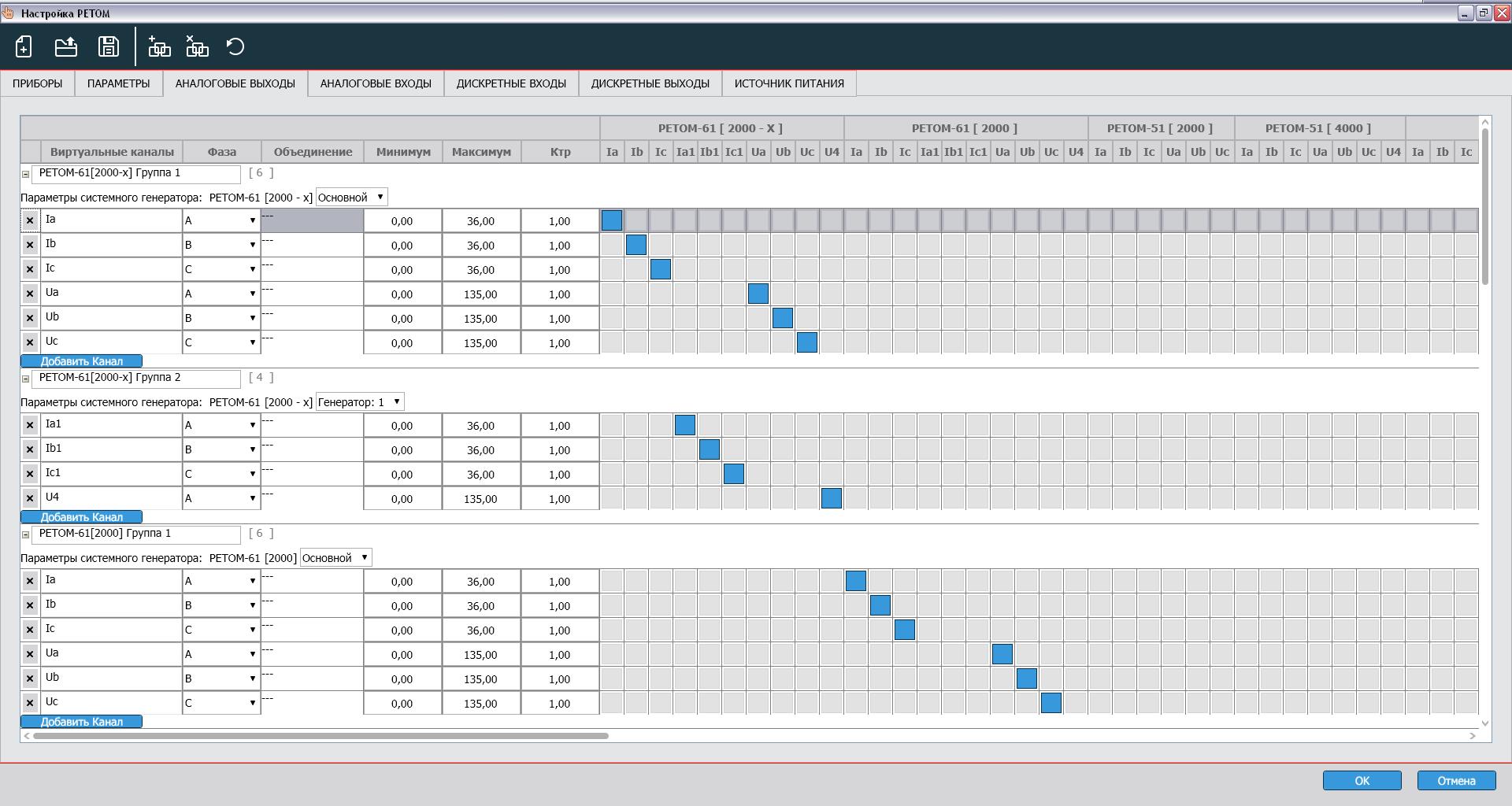Delete Ic channel in РЕТОМ-61[2000-x] Группа 1
Screen dimensions: 1512x806
pos(30,270)
